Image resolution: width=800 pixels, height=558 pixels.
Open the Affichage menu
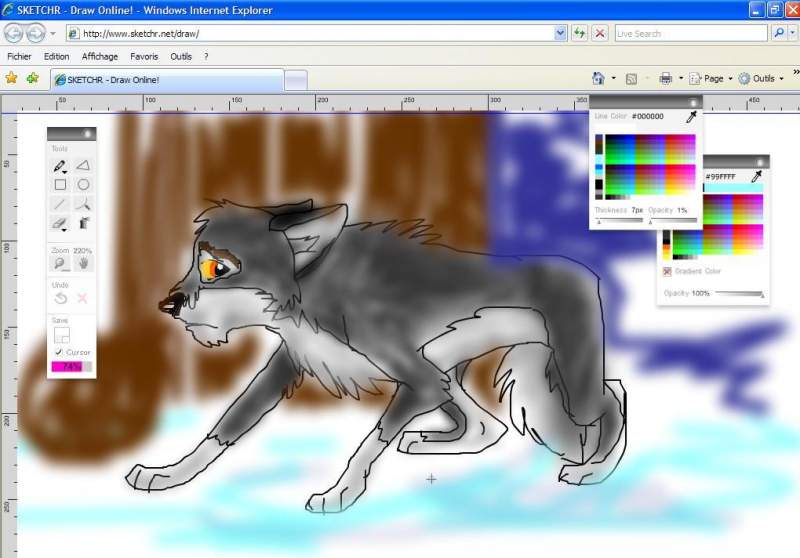[x=99, y=57]
